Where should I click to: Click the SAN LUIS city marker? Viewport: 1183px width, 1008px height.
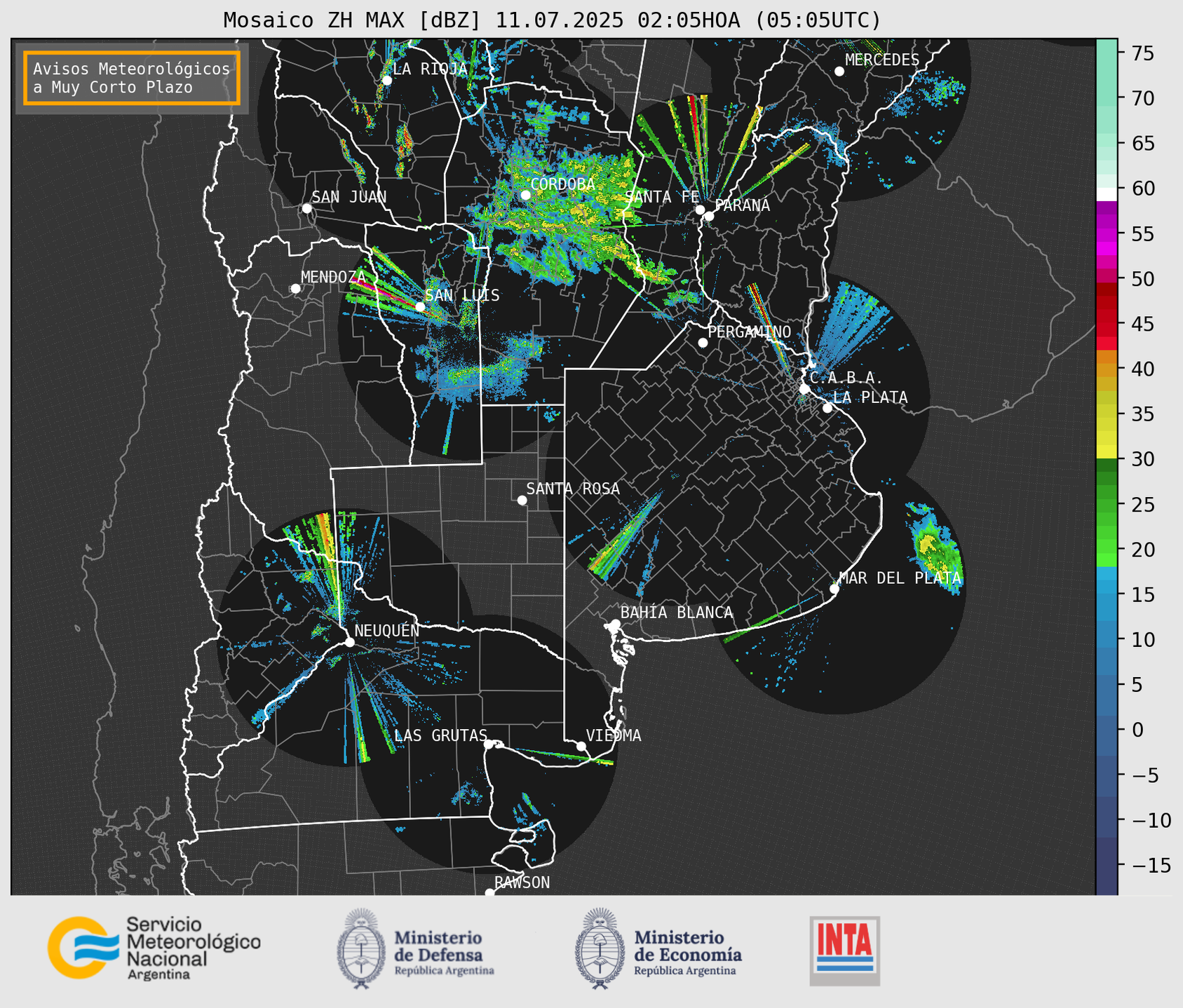pos(420,306)
